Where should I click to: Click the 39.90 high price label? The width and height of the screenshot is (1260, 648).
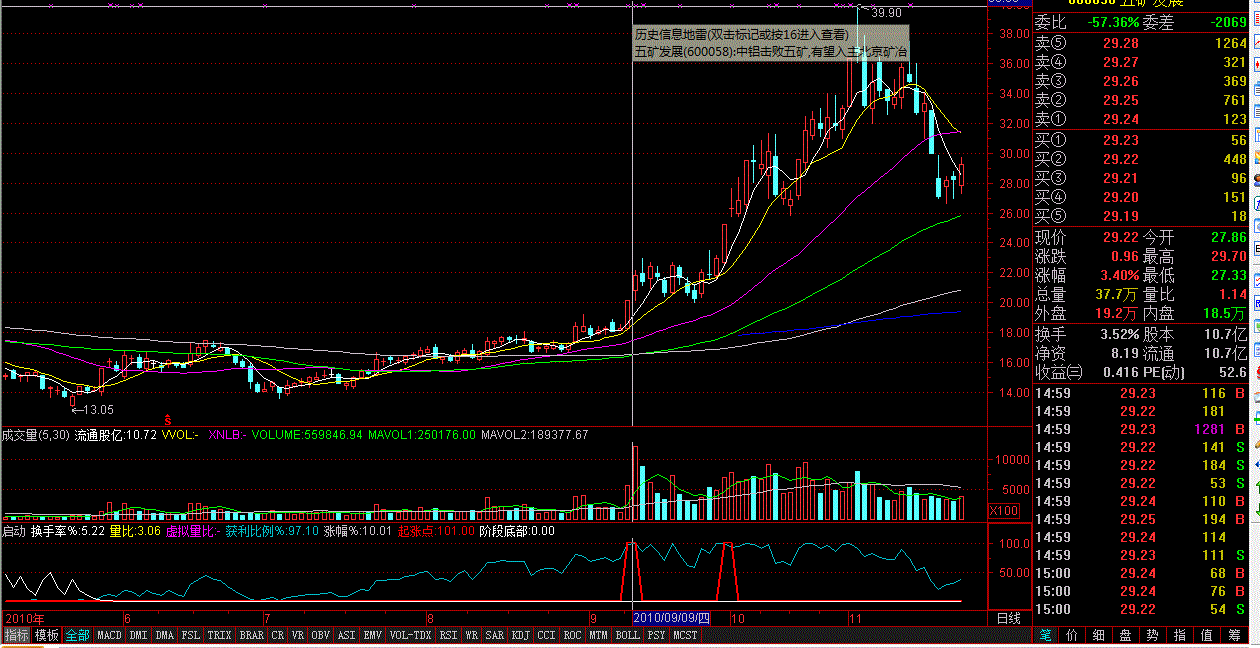point(886,13)
